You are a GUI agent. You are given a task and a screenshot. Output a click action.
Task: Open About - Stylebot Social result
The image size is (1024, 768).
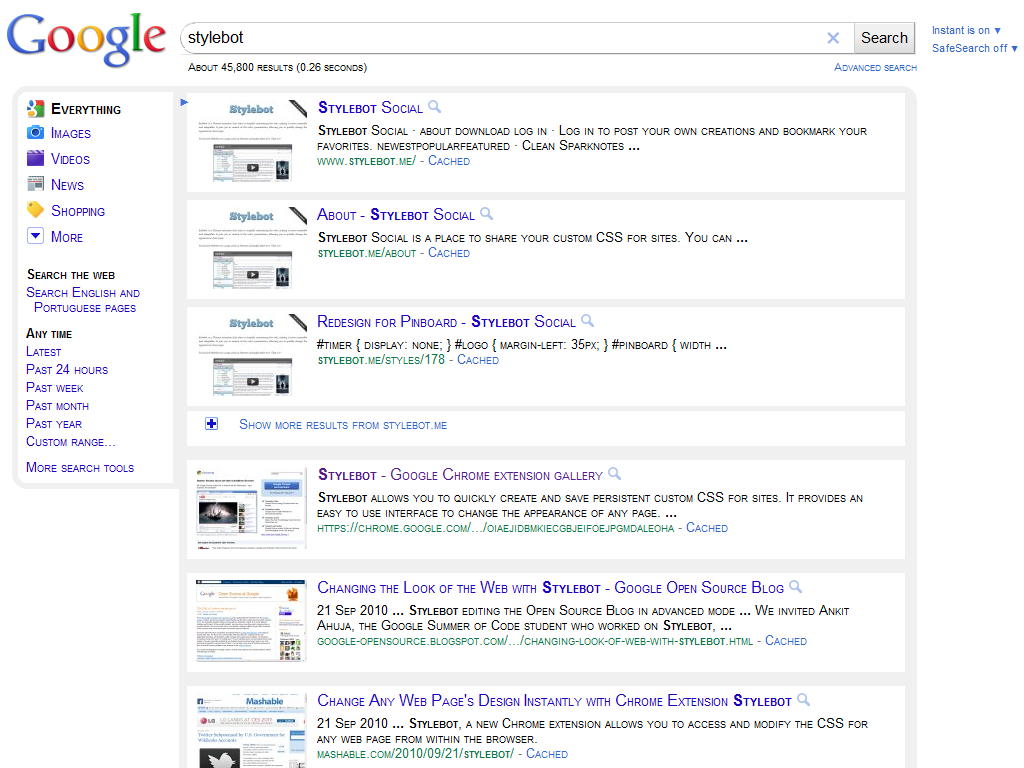pyautogui.click(x=396, y=215)
